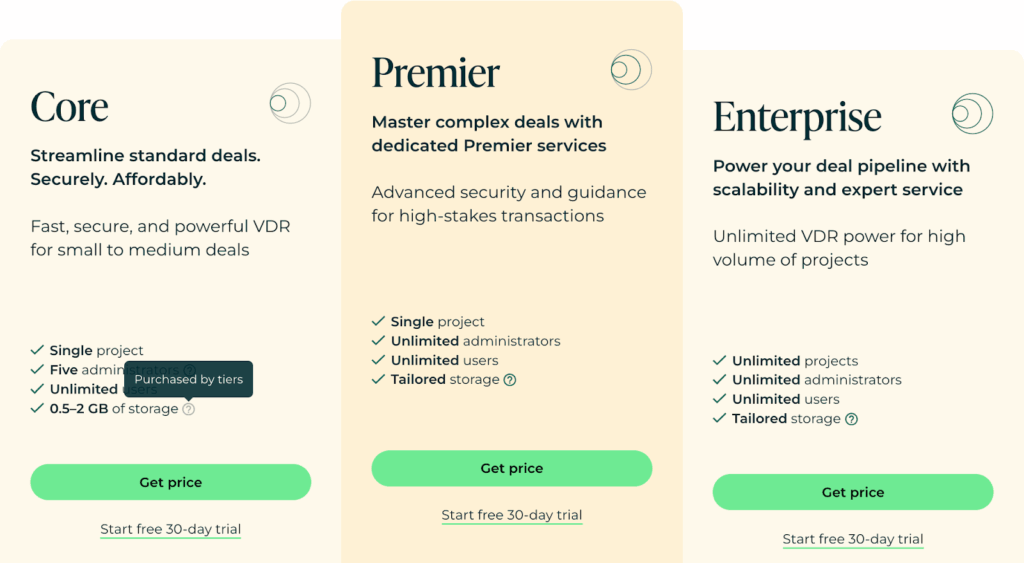
Task: Click checkmark beside Enterprise Unlimited projects
Action: coord(719,361)
